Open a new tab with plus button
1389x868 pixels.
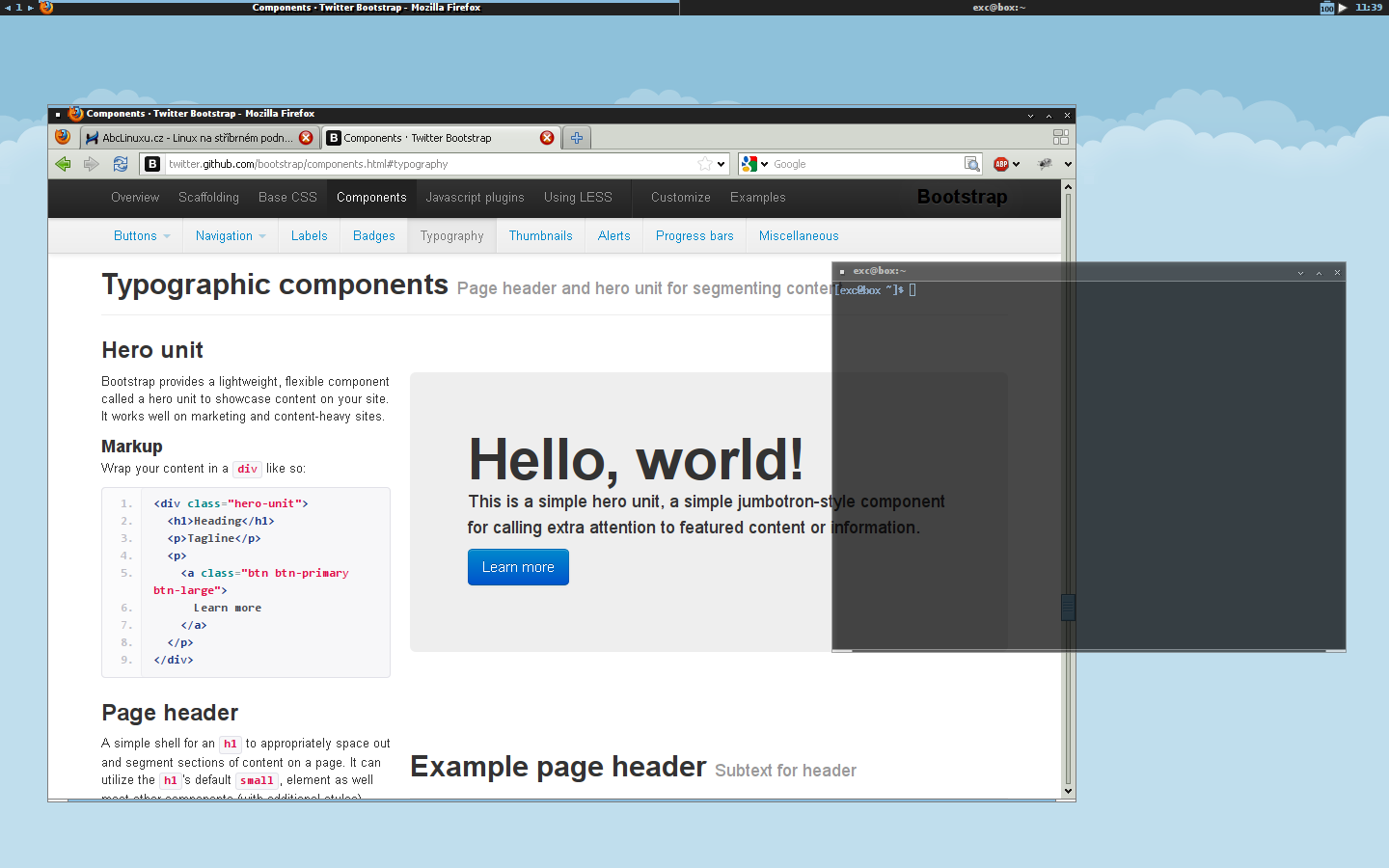point(577,138)
